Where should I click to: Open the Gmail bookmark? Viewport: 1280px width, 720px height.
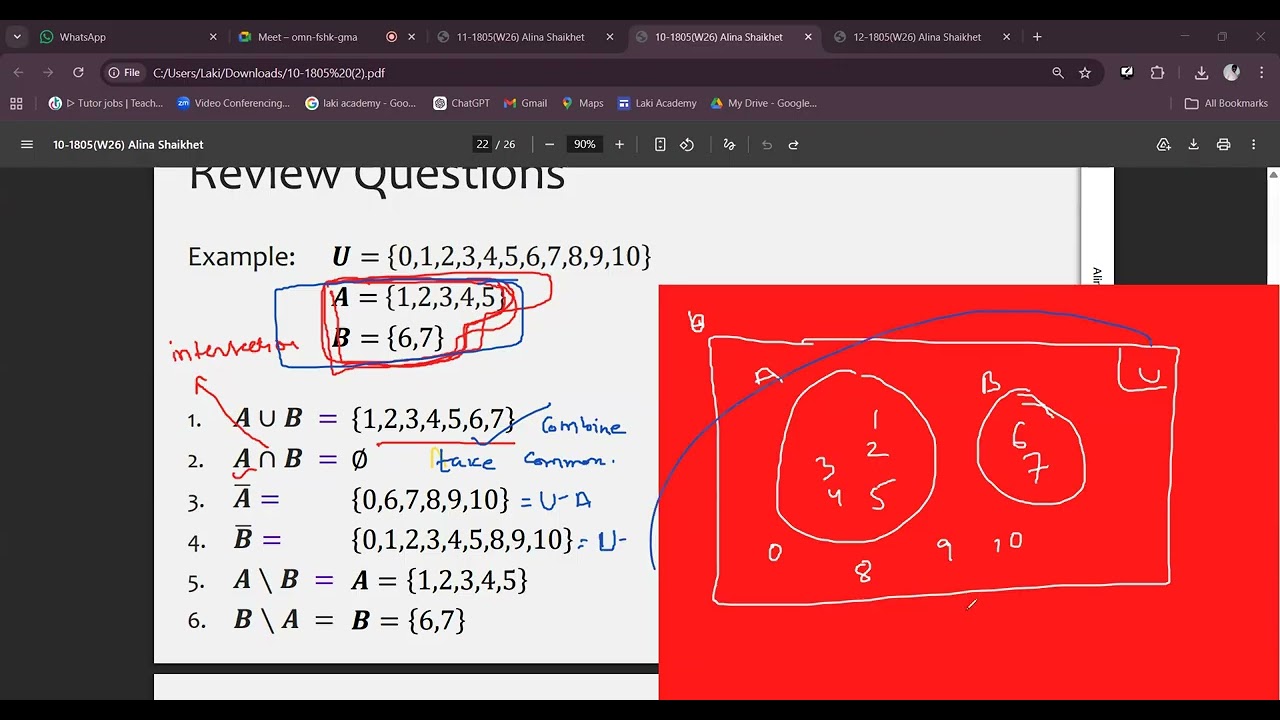[526, 103]
